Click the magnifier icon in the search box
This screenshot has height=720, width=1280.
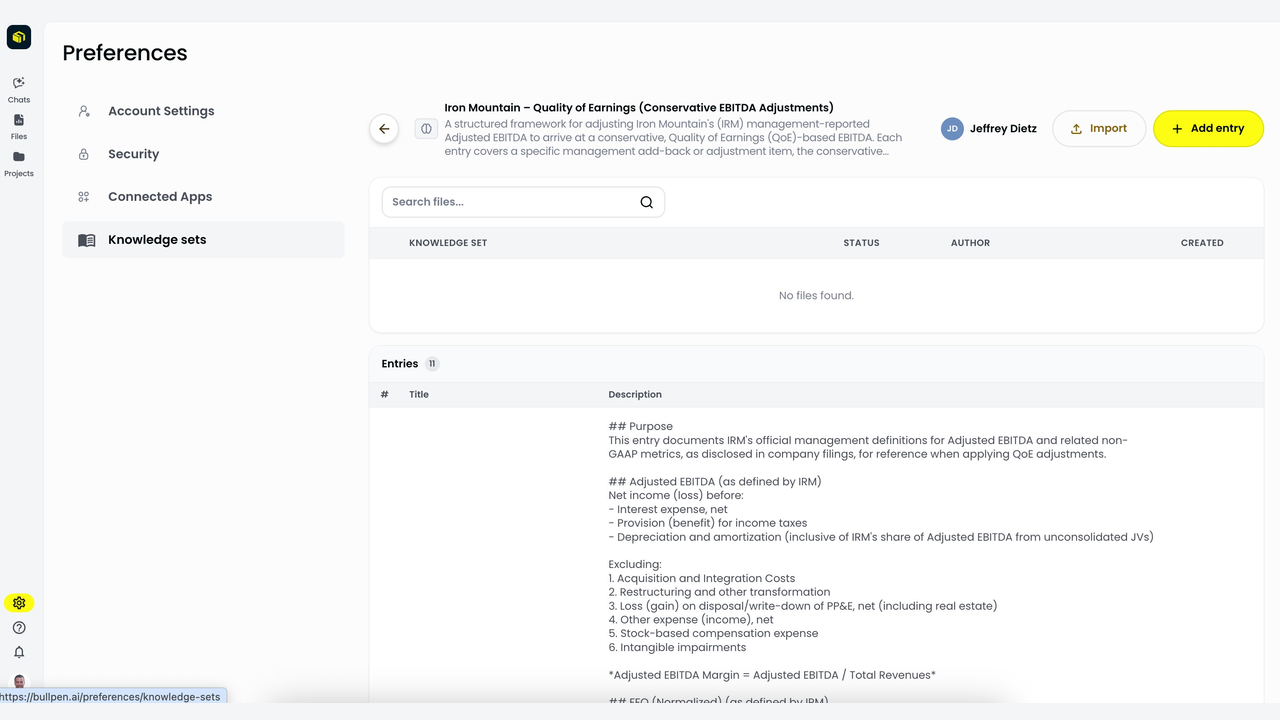point(647,202)
